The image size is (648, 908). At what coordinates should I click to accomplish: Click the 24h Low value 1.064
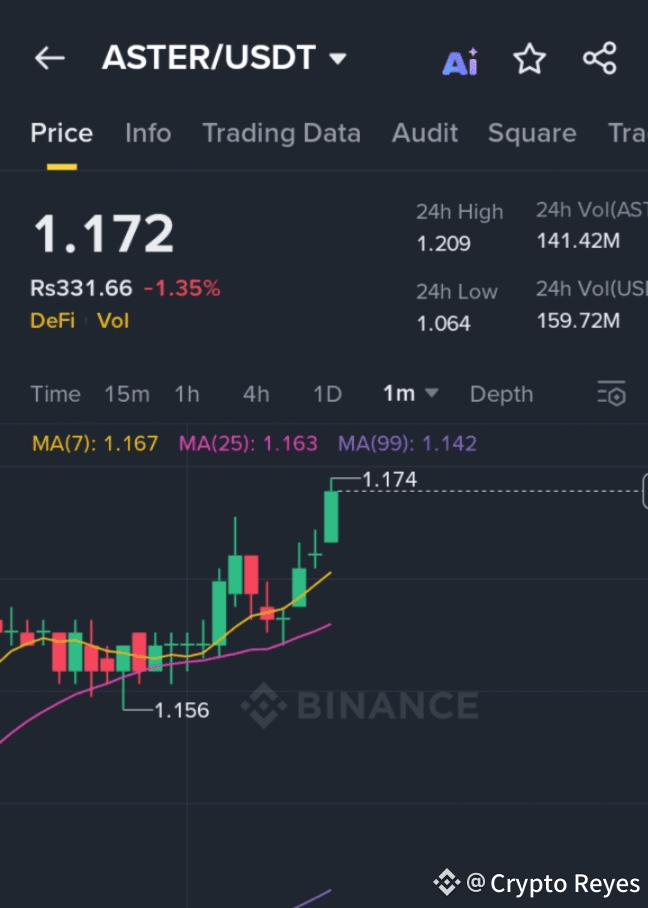point(444,323)
